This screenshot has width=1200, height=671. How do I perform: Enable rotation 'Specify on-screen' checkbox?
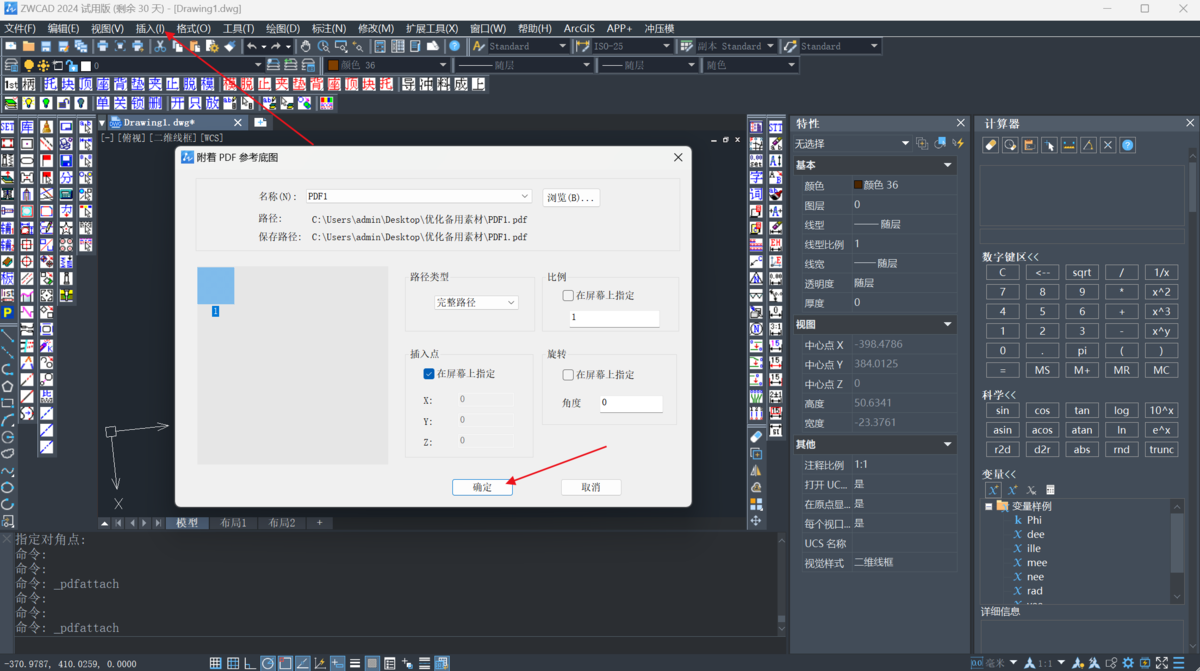[568, 374]
